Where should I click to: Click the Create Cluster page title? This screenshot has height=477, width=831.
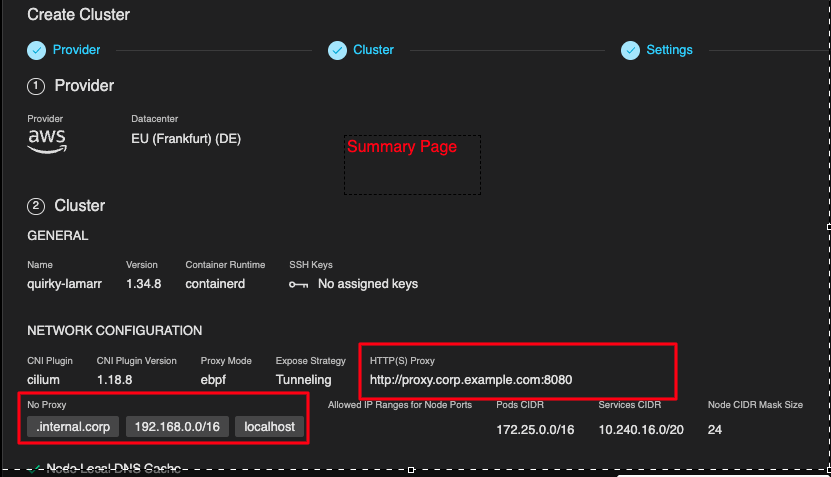pyautogui.click(x=78, y=15)
